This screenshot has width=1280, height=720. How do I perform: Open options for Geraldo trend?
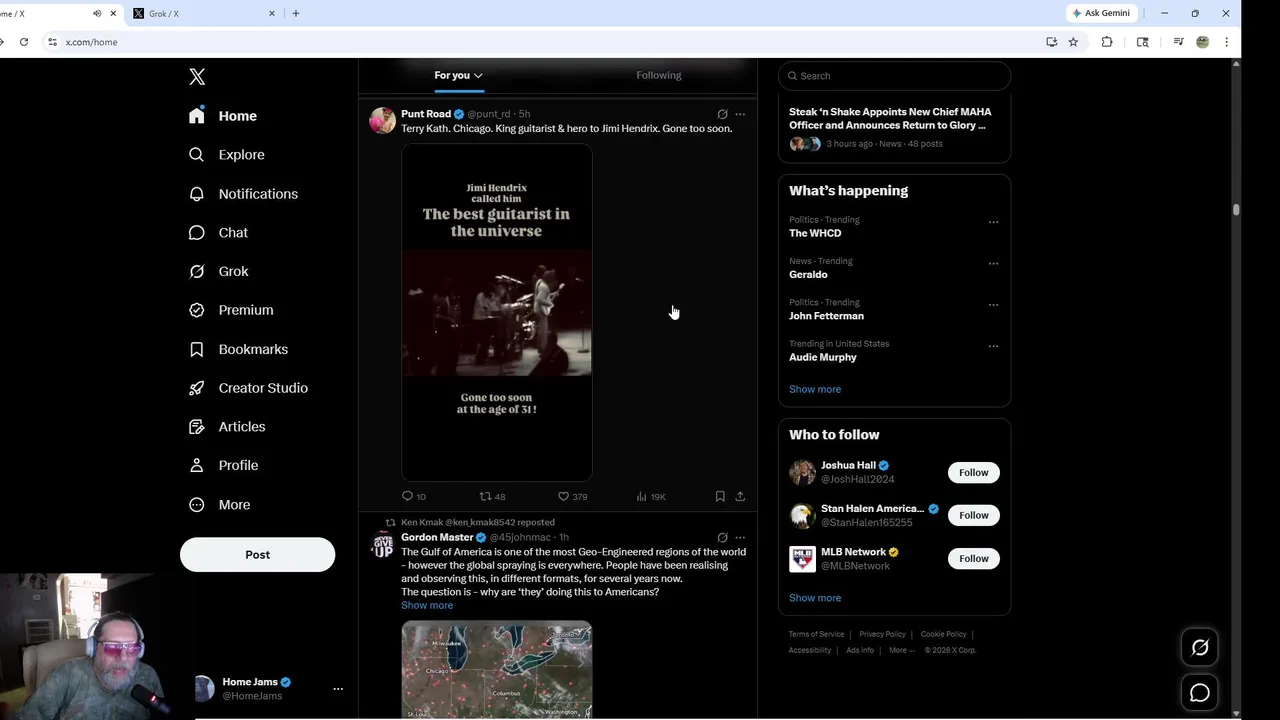(x=993, y=263)
